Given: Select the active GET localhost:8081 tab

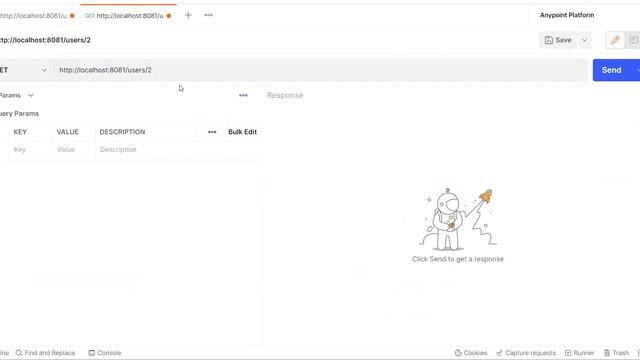Looking at the screenshot, I should coord(128,16).
